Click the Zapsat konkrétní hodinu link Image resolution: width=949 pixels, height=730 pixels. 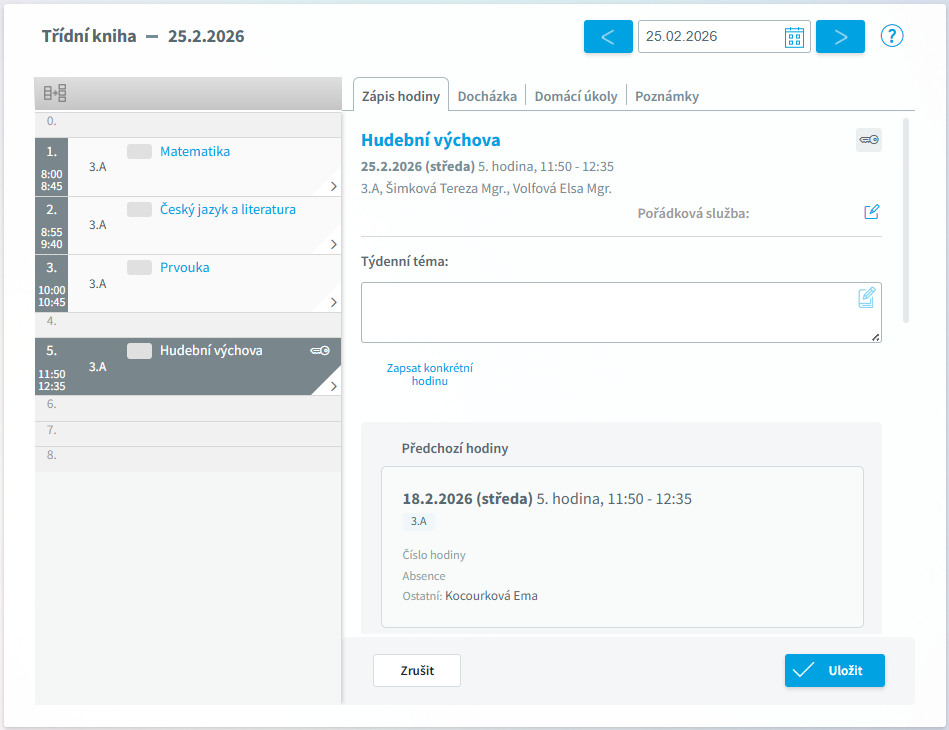pyautogui.click(x=429, y=374)
